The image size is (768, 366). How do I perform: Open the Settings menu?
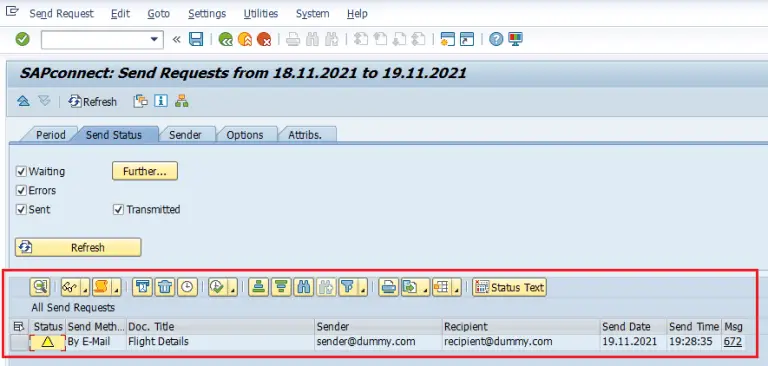pyautogui.click(x=207, y=14)
